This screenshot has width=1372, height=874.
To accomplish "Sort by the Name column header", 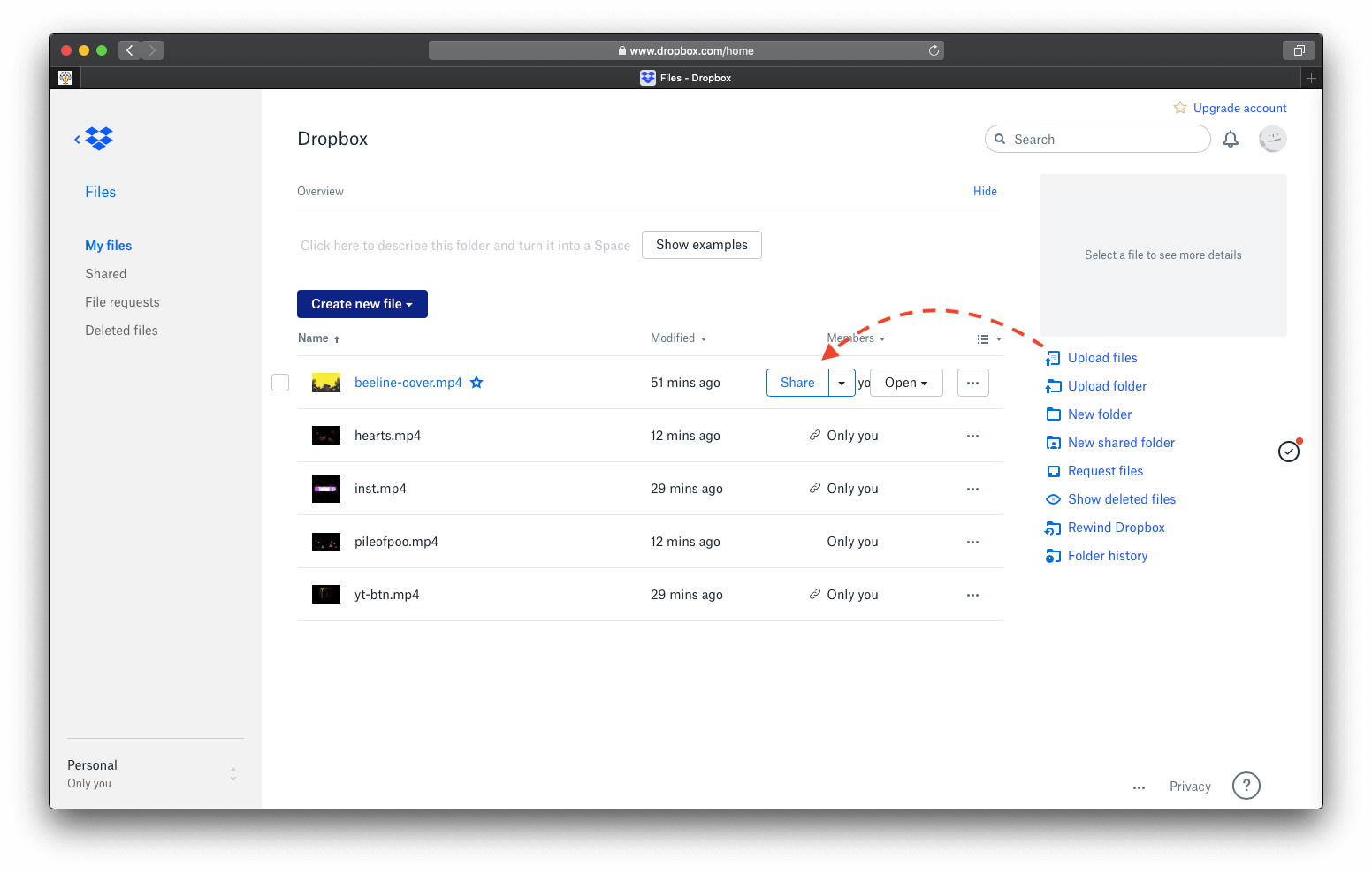I will pos(318,338).
